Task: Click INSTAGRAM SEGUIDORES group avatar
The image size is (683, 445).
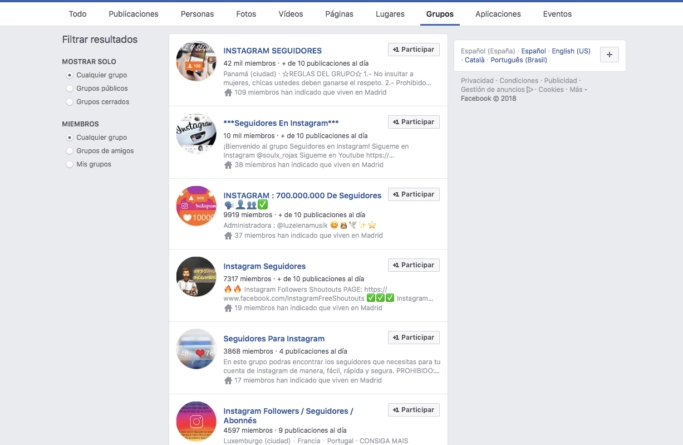Action: [x=196, y=61]
